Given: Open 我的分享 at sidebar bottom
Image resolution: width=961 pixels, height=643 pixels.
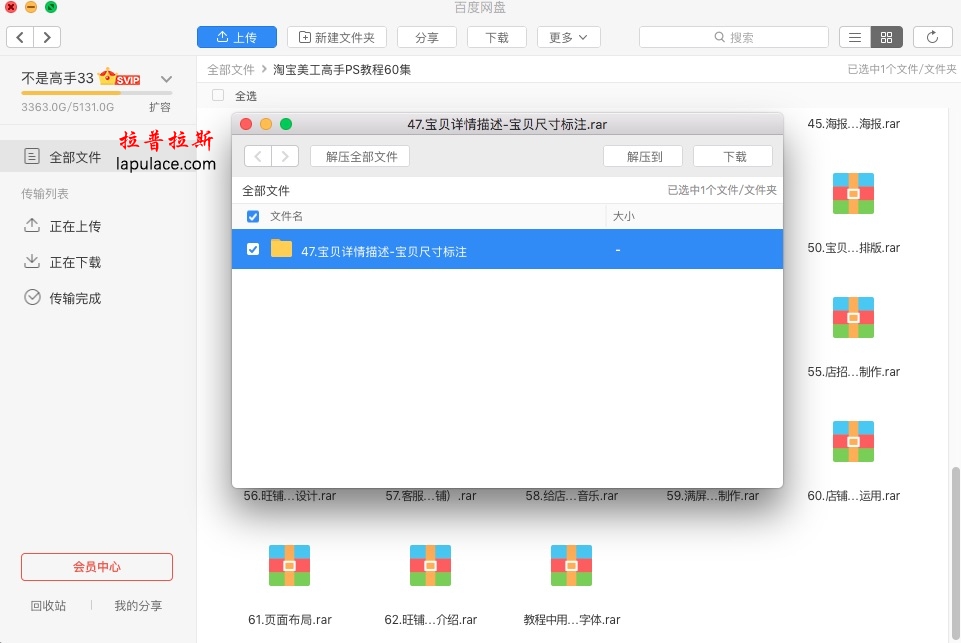Looking at the screenshot, I should tap(138, 605).
